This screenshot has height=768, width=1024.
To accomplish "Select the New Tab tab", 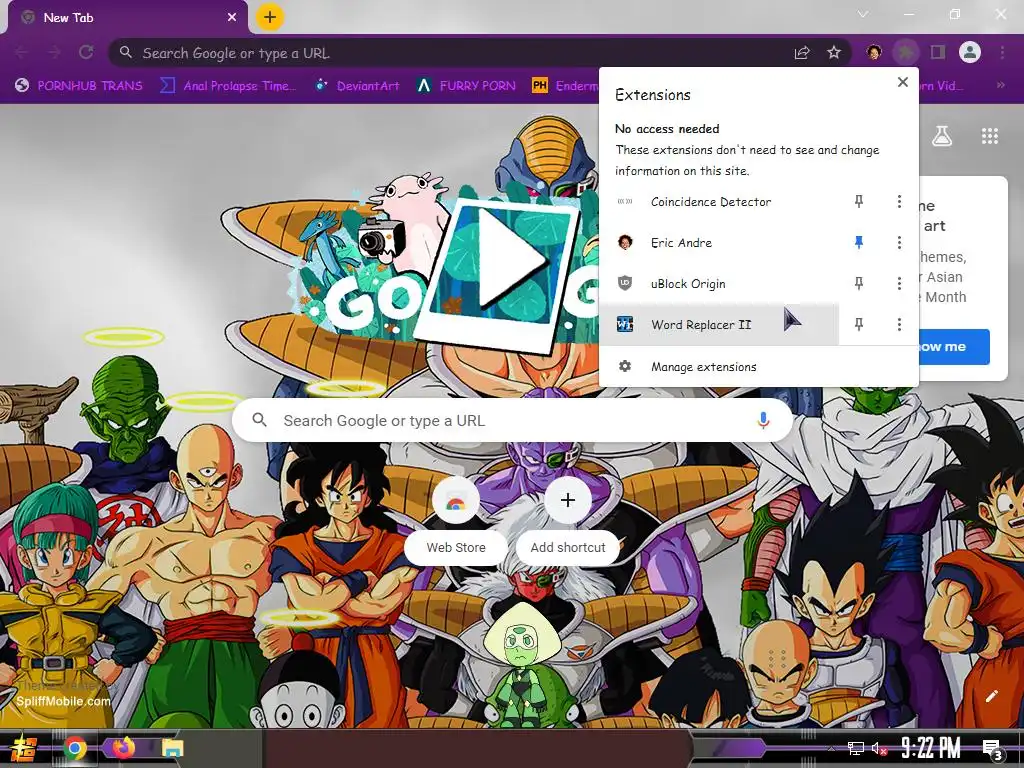I will (x=127, y=18).
